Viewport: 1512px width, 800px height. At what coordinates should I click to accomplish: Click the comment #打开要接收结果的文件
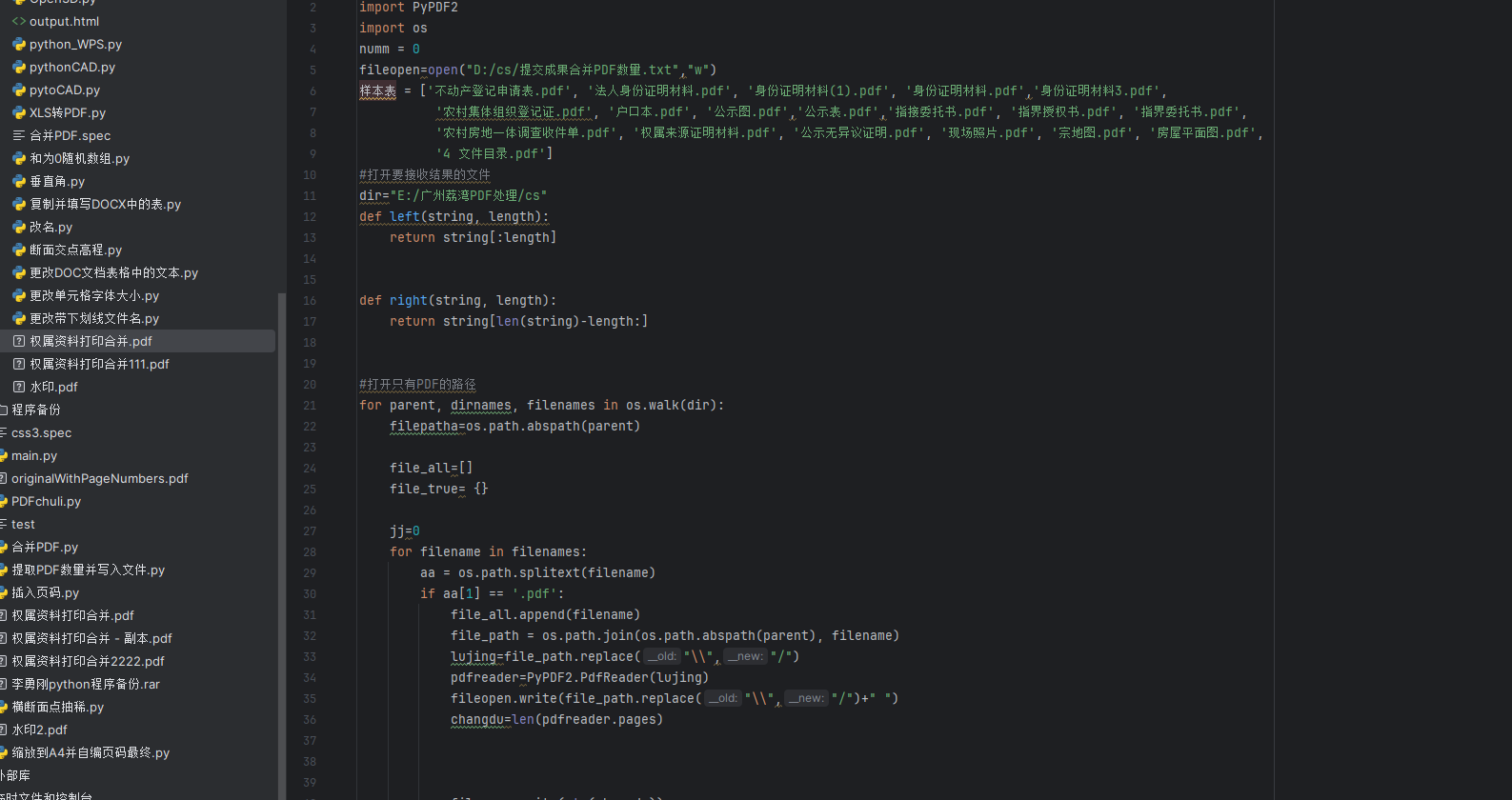click(x=425, y=175)
